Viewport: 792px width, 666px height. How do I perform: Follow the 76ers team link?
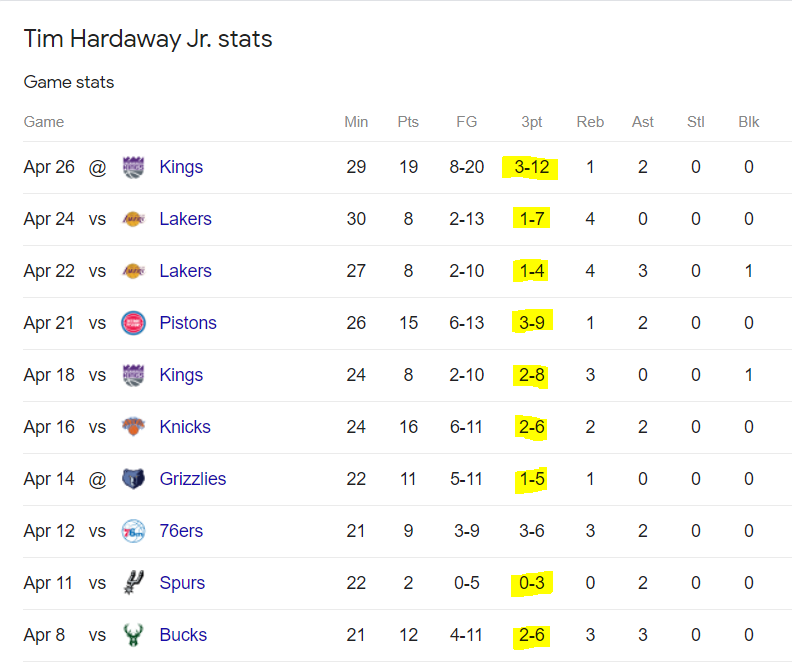point(181,531)
